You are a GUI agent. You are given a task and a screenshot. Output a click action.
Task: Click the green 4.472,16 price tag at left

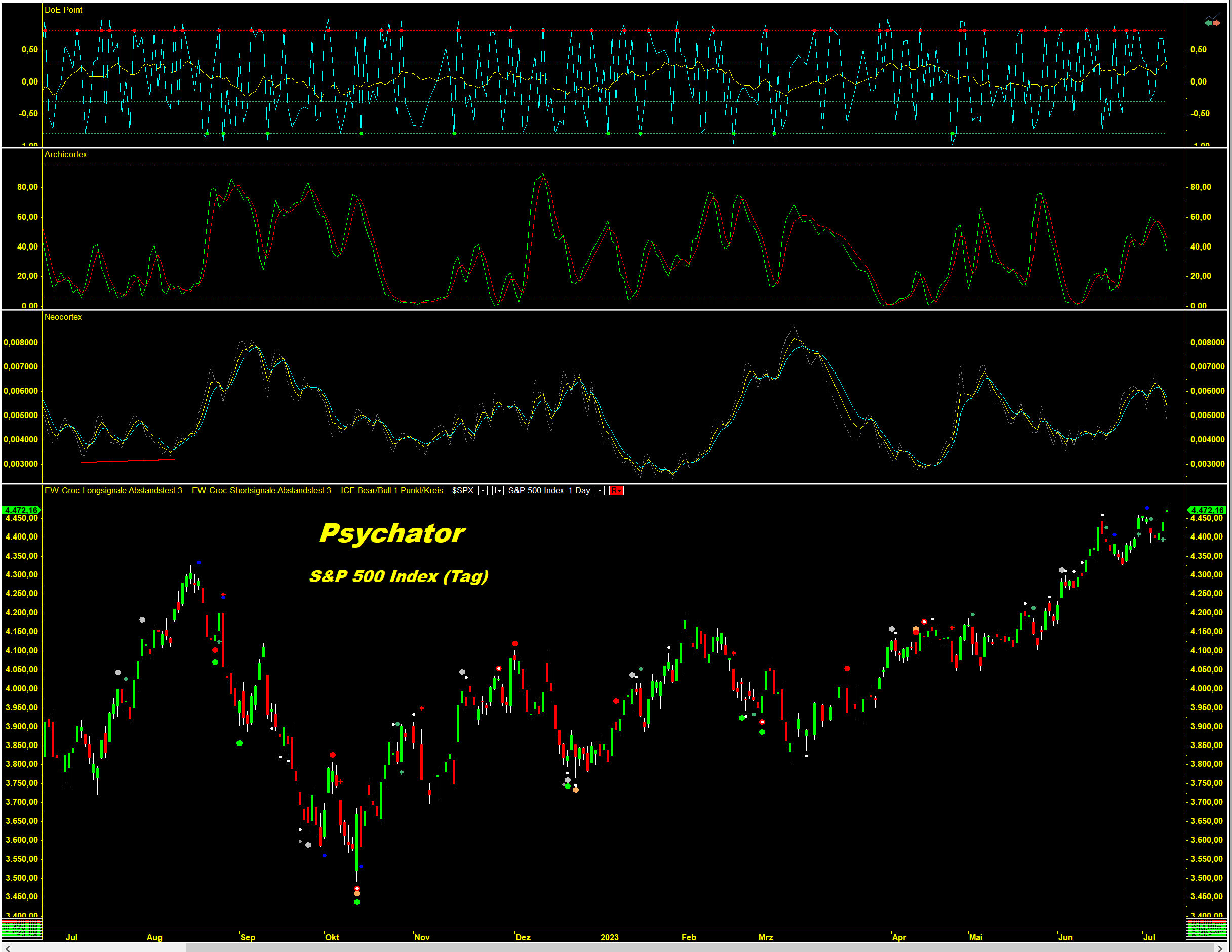[x=21, y=510]
